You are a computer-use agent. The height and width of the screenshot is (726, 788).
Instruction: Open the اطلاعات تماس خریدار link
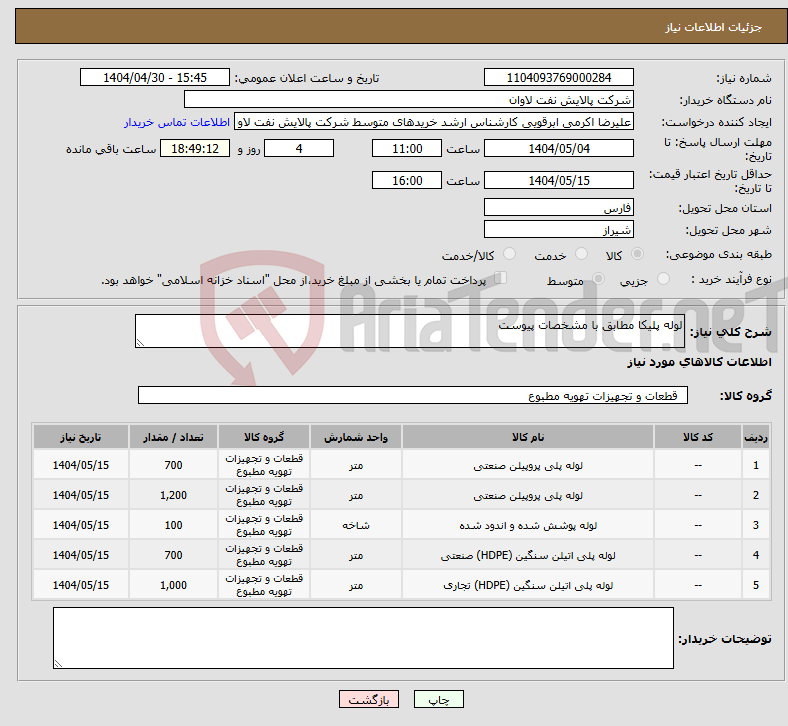pyautogui.click(x=177, y=122)
